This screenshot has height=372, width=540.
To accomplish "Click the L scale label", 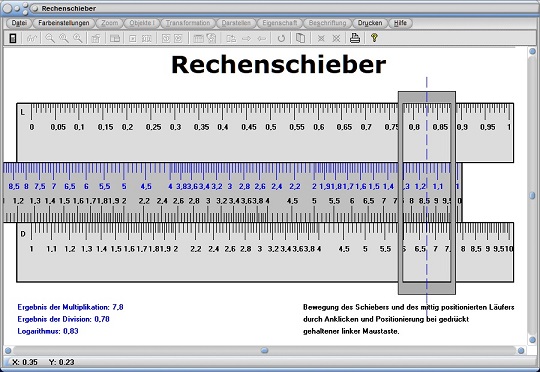I will [x=23, y=112].
